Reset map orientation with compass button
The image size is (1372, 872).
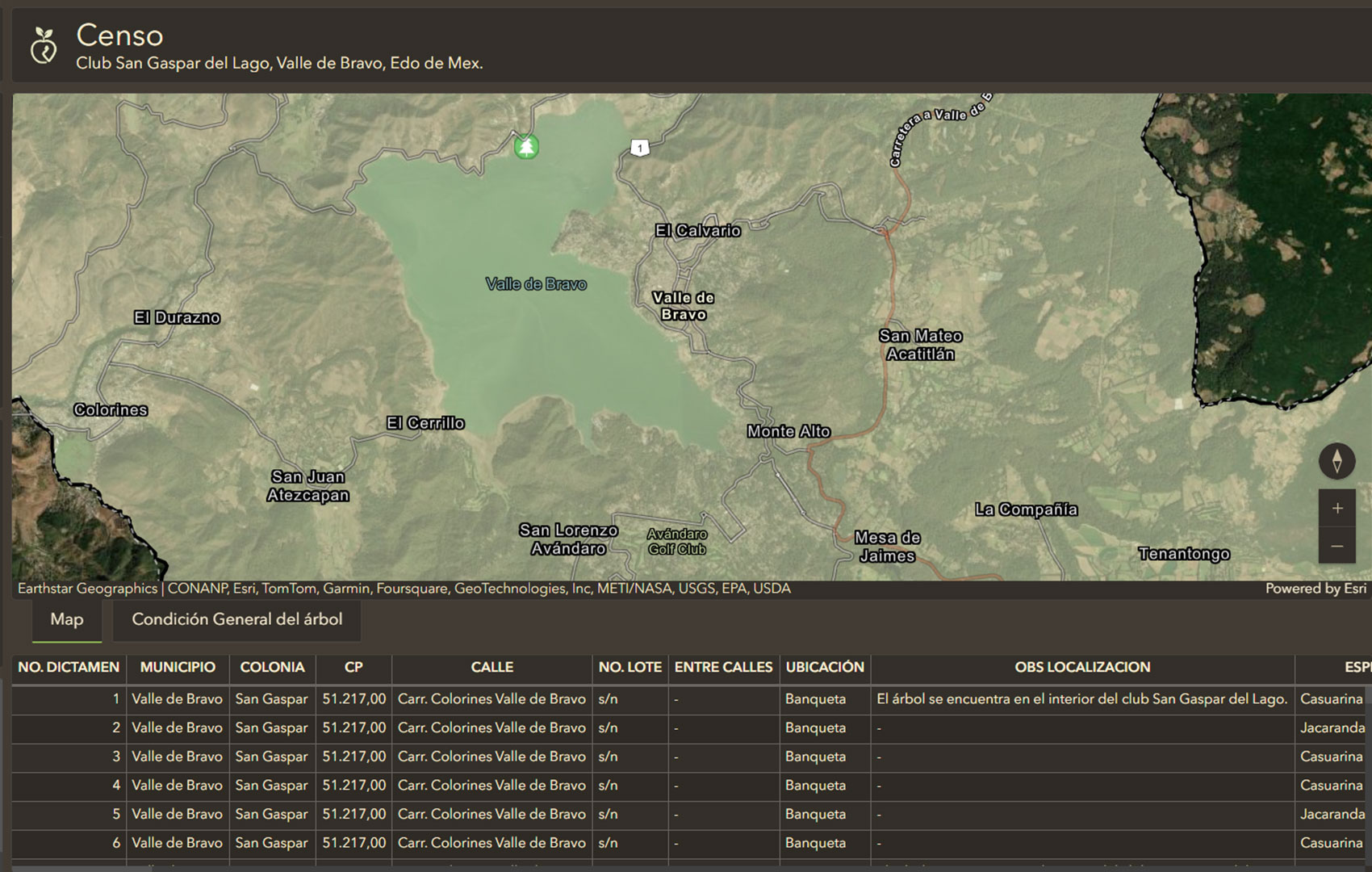[1336, 461]
